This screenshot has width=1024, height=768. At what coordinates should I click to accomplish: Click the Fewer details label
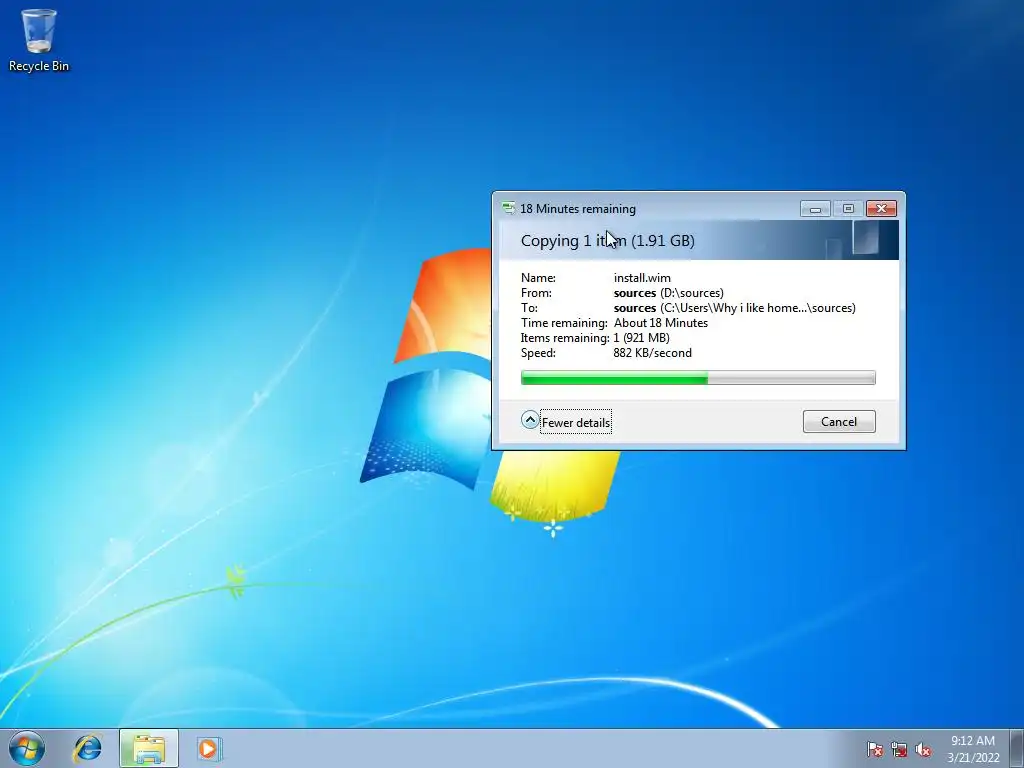point(575,423)
